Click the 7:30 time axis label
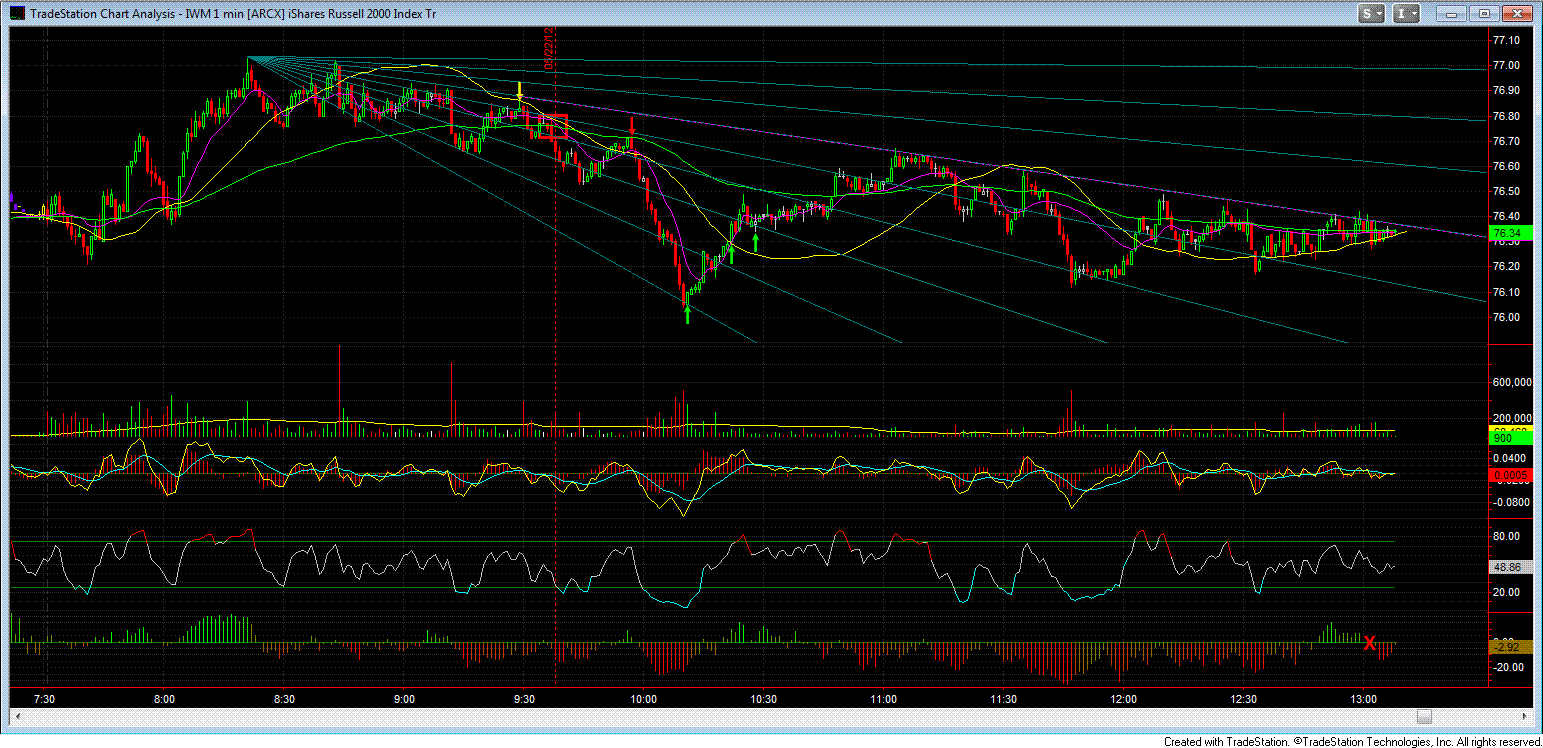This screenshot has height=748, width=1543. tap(45, 699)
